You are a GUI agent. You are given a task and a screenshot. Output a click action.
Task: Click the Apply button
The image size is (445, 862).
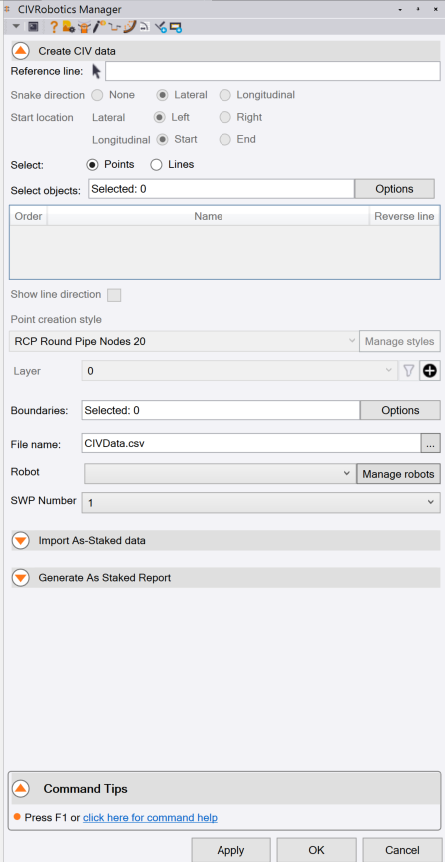[x=231, y=850]
